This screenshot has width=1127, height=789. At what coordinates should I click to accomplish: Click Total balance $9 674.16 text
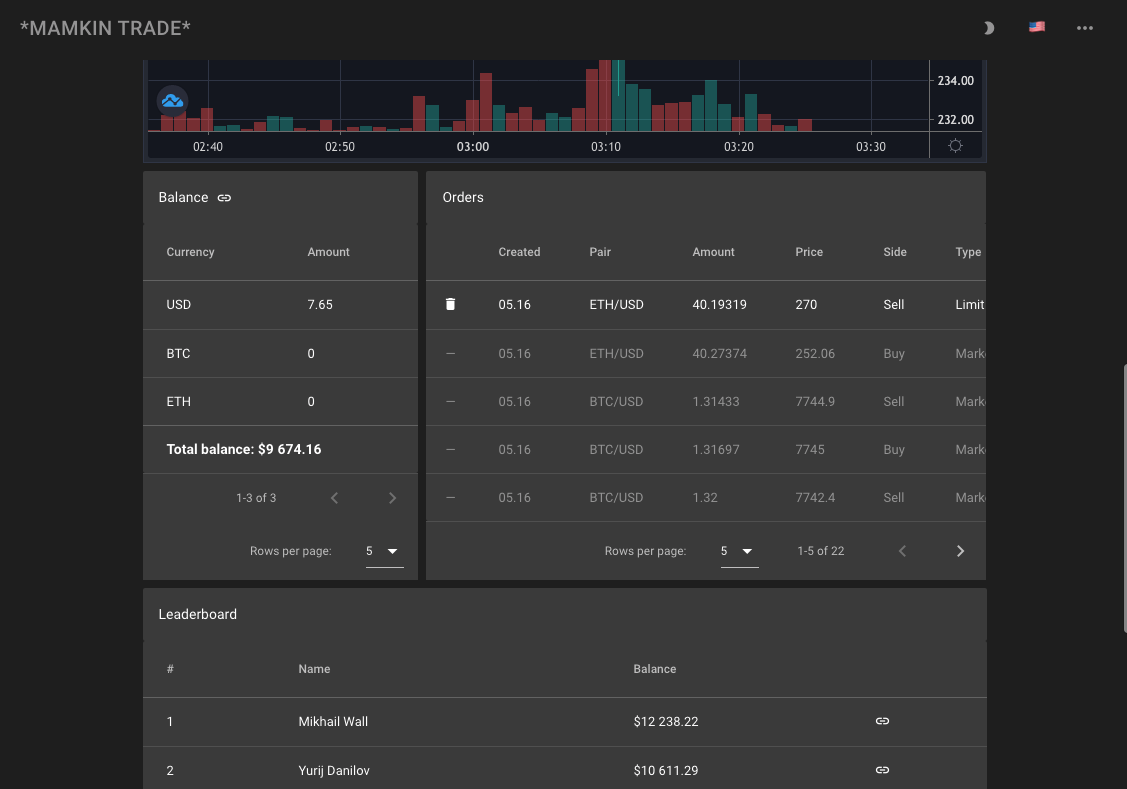[x=244, y=449]
